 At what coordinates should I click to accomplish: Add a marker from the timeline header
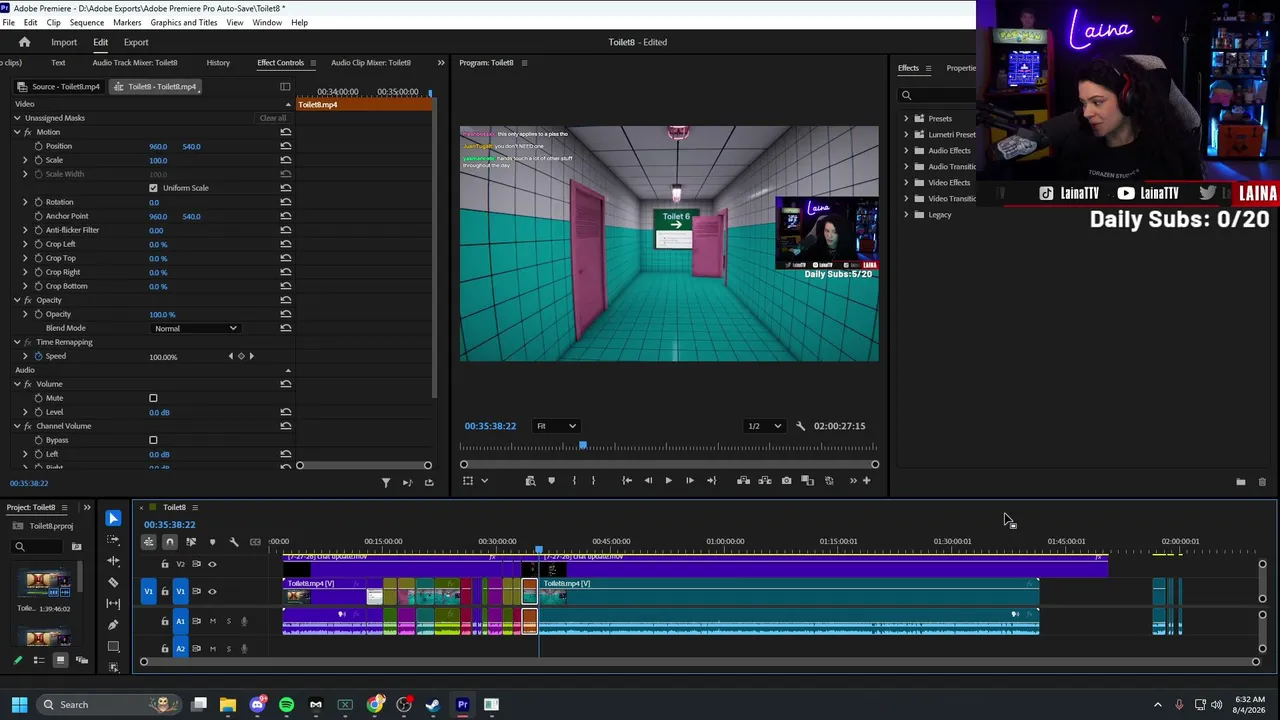tap(212, 542)
